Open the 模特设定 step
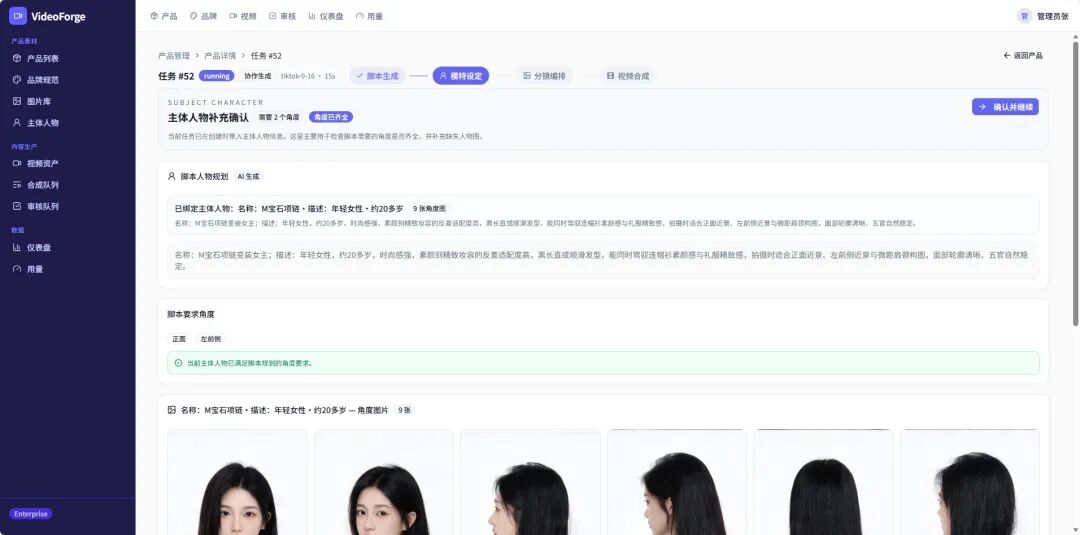Image resolution: width=1080 pixels, height=535 pixels. 461,76
